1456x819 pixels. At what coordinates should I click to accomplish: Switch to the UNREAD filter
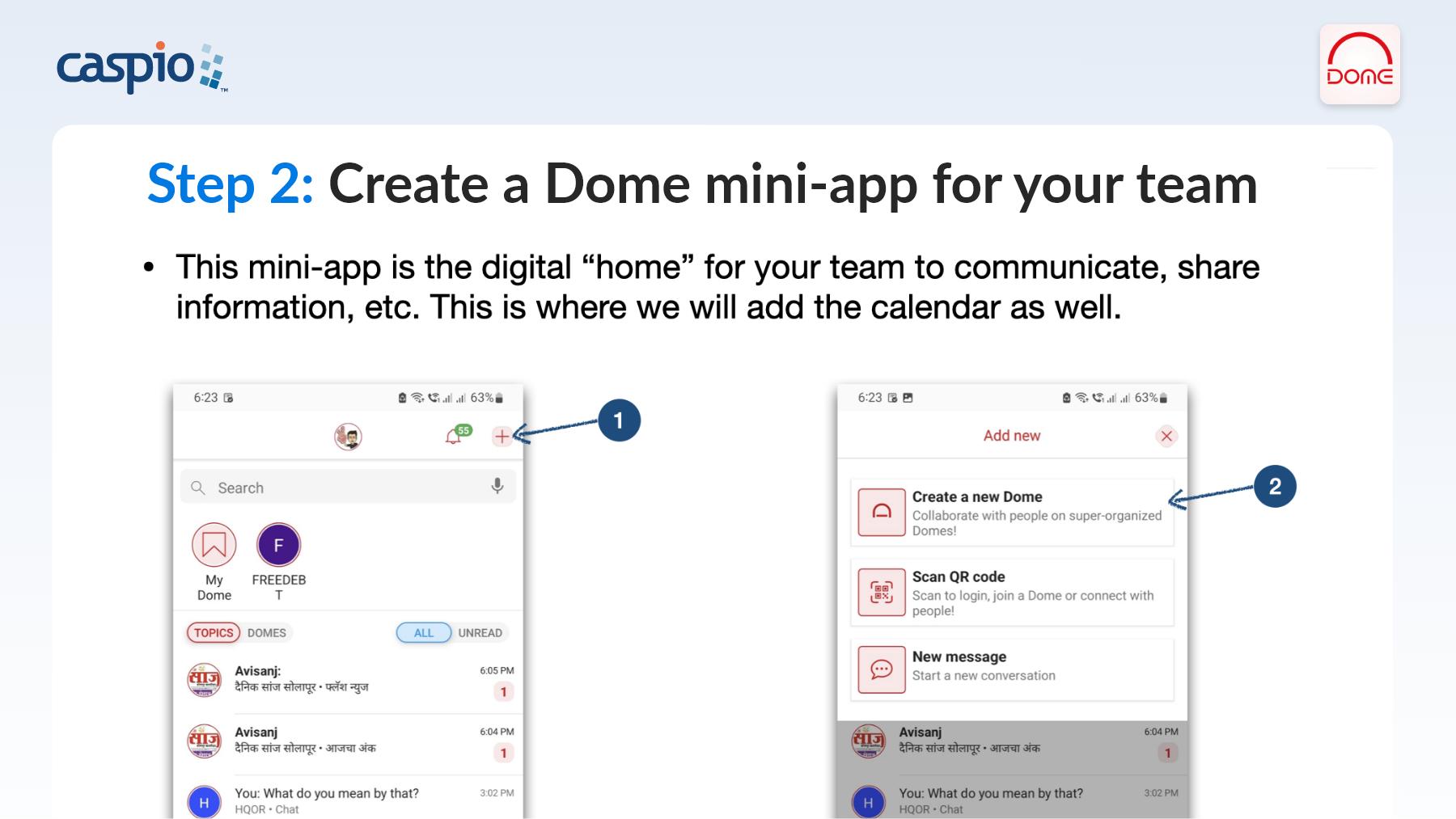[480, 633]
